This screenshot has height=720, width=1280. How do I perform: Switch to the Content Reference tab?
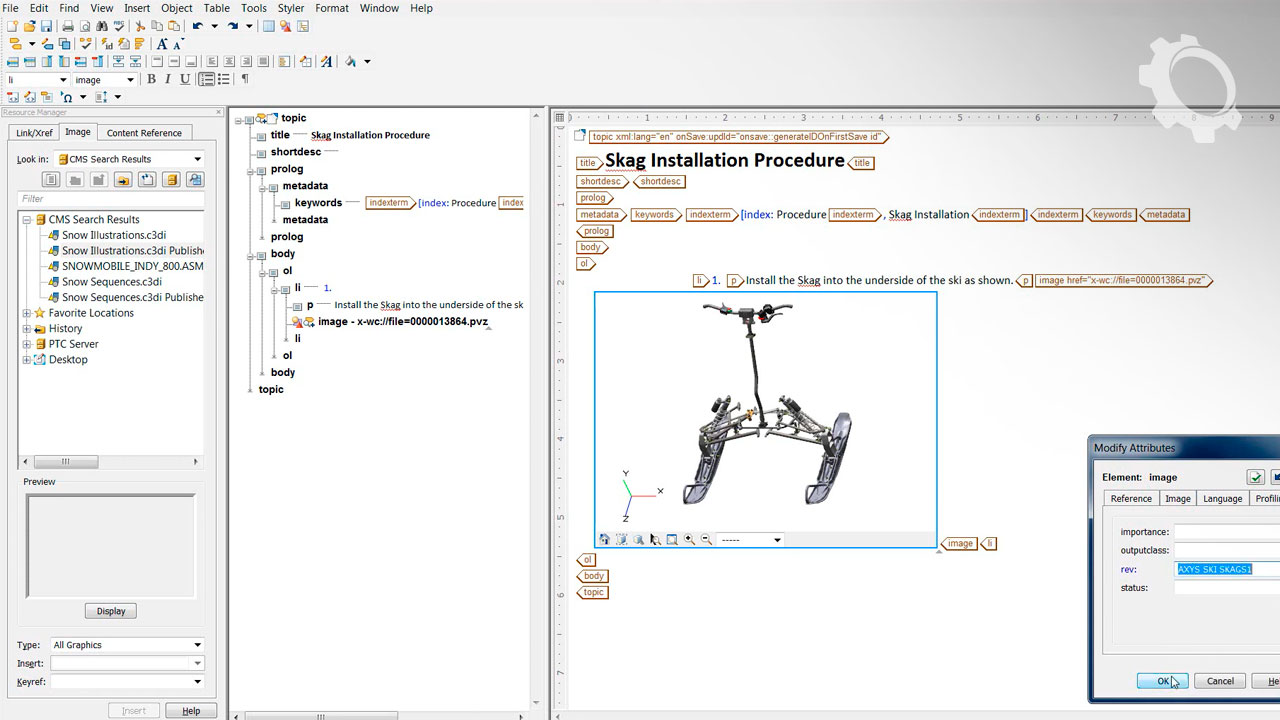pos(144,133)
